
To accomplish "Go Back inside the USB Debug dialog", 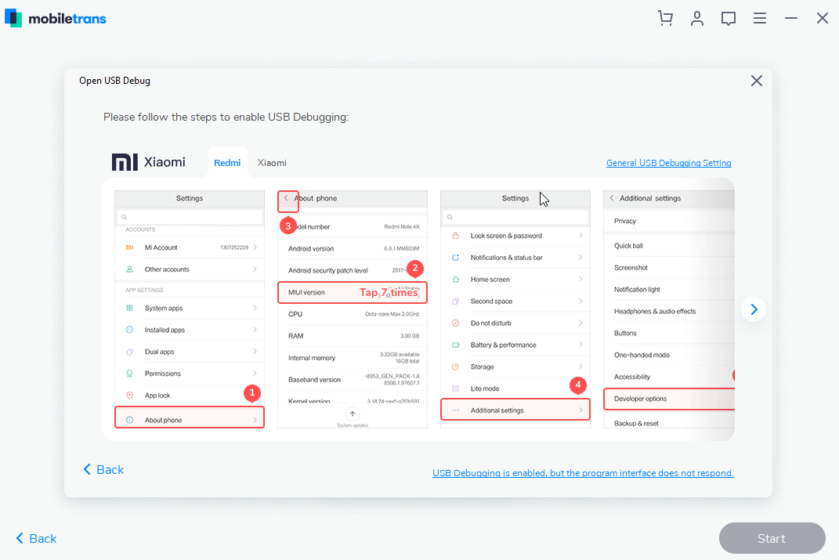I will point(104,470).
